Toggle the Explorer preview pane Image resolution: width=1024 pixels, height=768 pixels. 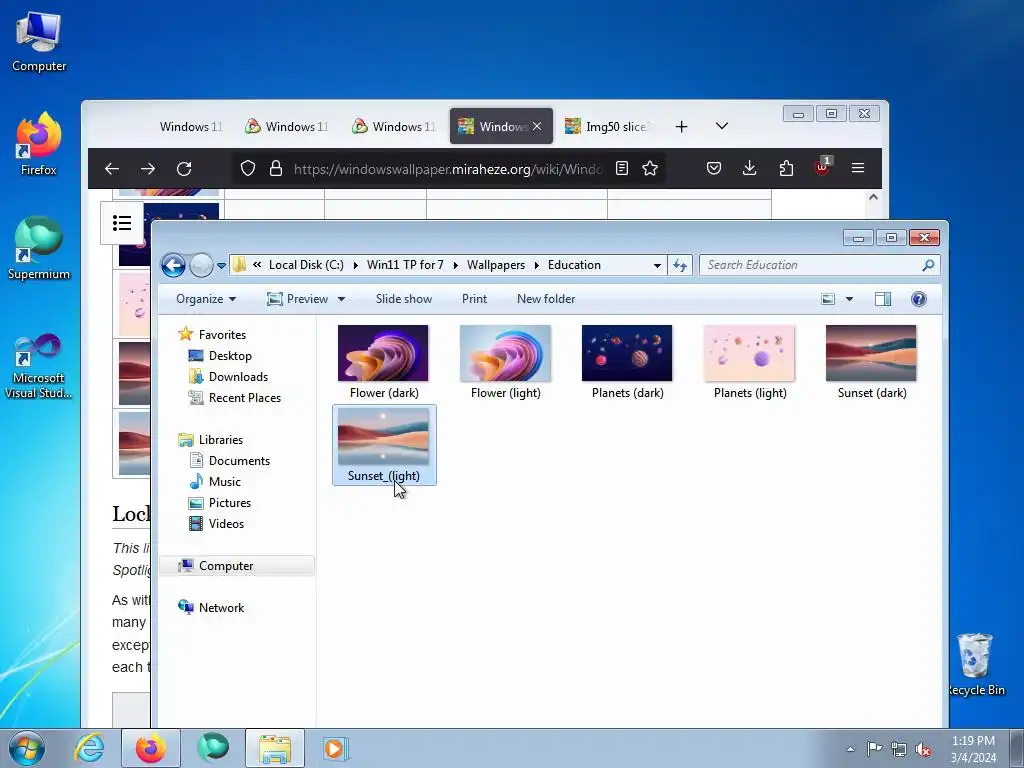883,299
